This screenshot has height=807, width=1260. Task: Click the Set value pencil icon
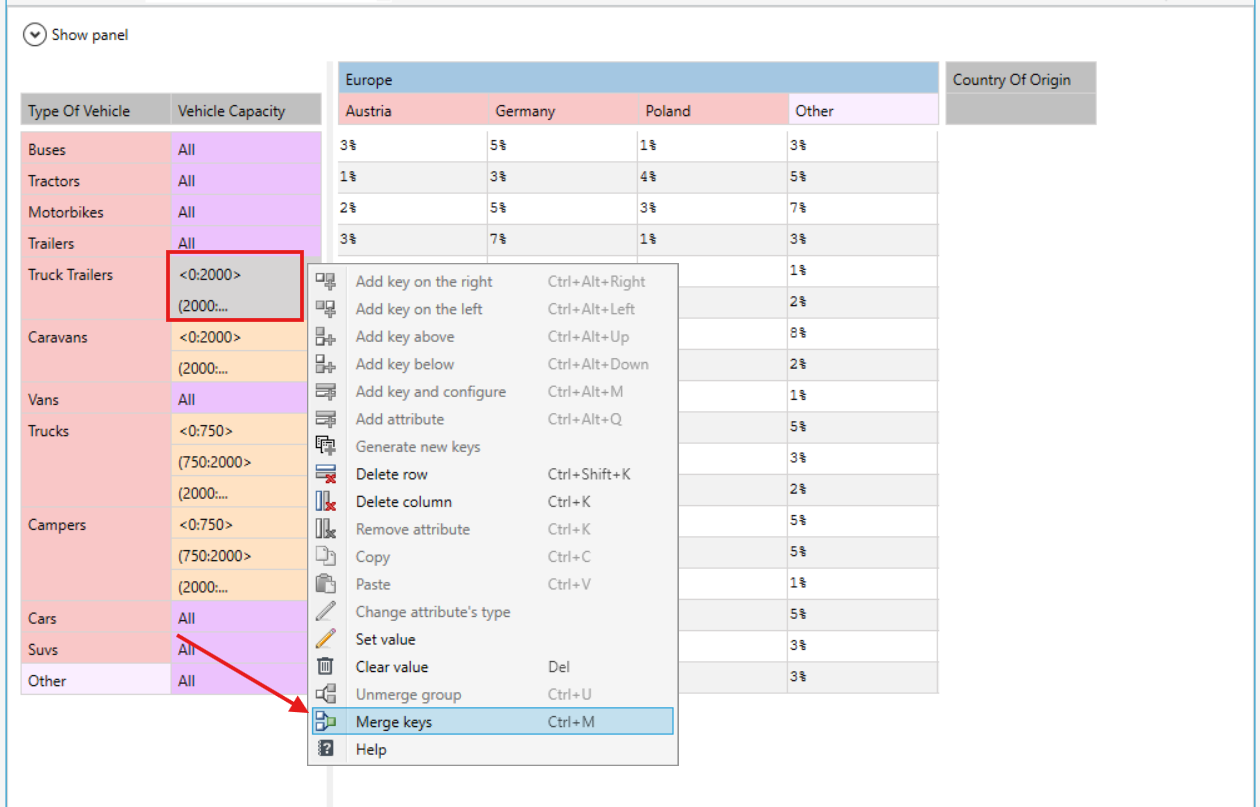[326, 639]
